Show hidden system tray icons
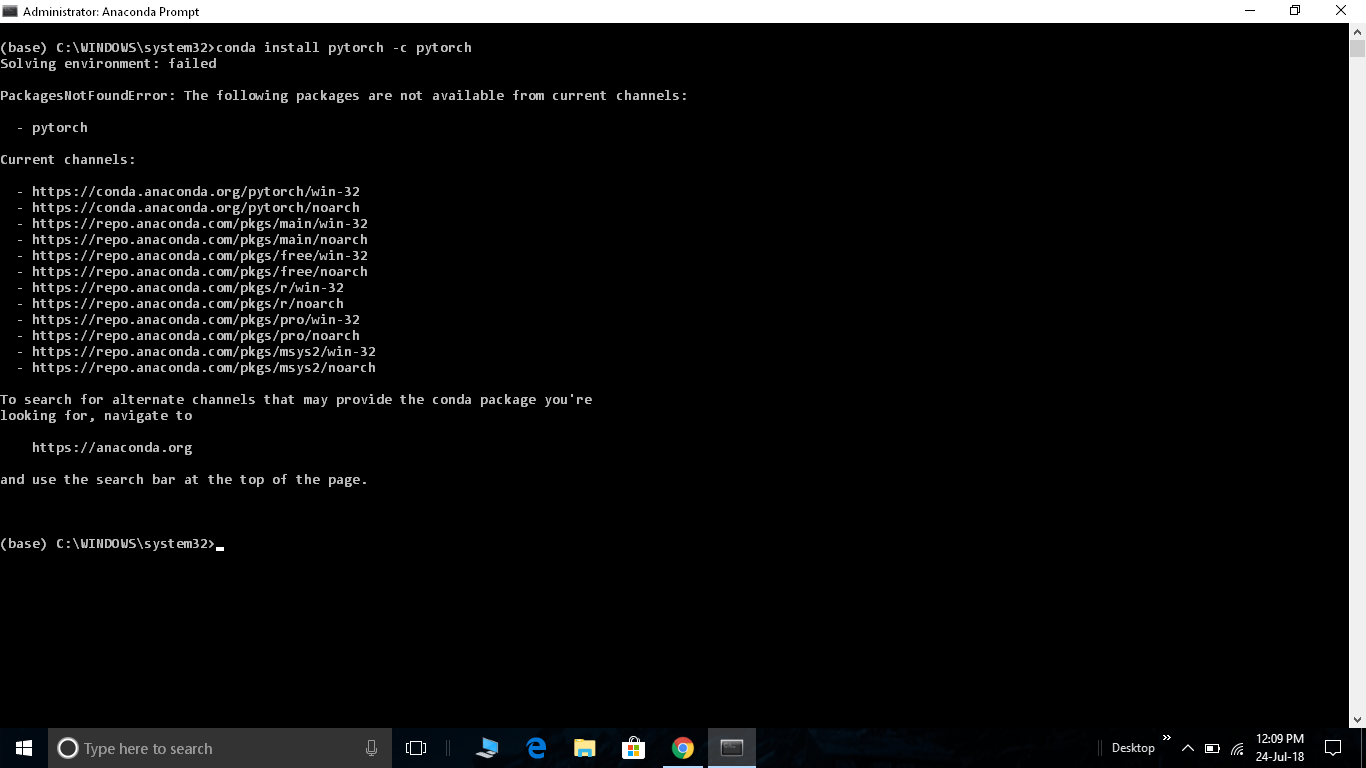 pos(1188,748)
